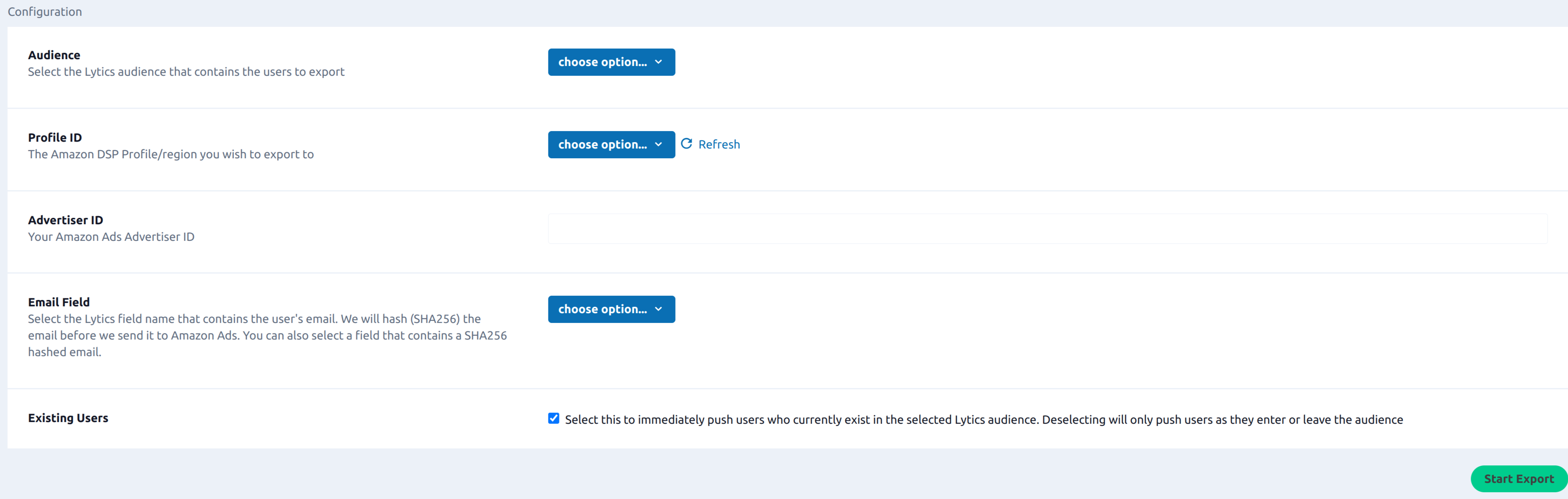Click the Profile ID field label
Viewport: 1568px width, 499px height.
click(55, 137)
